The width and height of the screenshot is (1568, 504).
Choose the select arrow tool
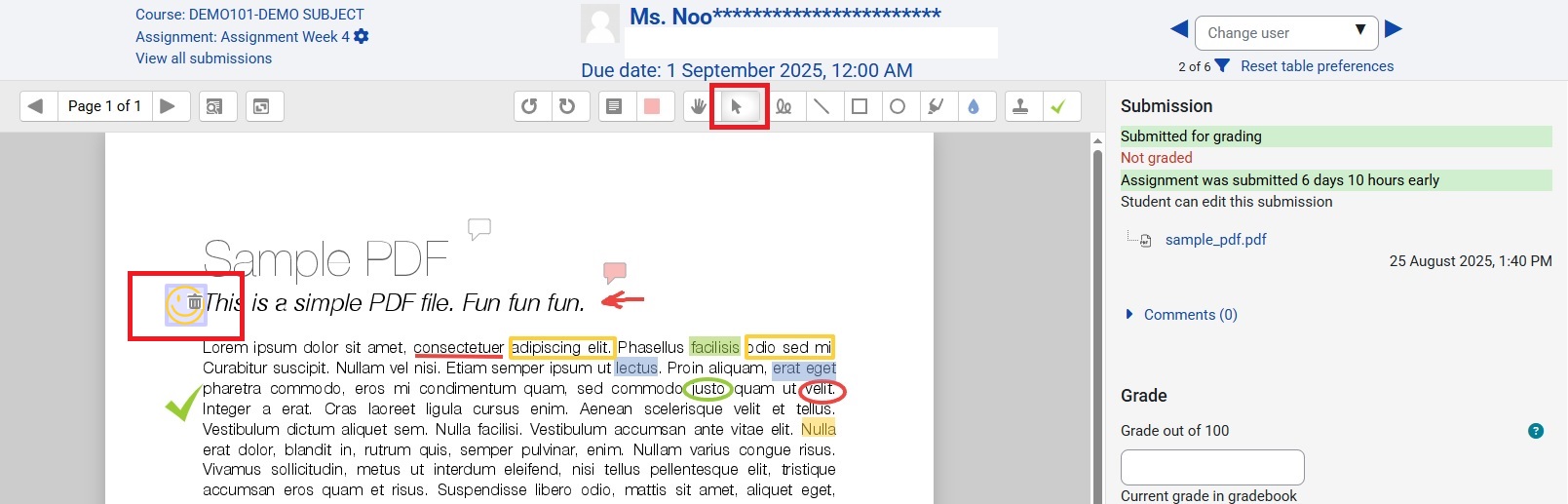click(x=737, y=106)
